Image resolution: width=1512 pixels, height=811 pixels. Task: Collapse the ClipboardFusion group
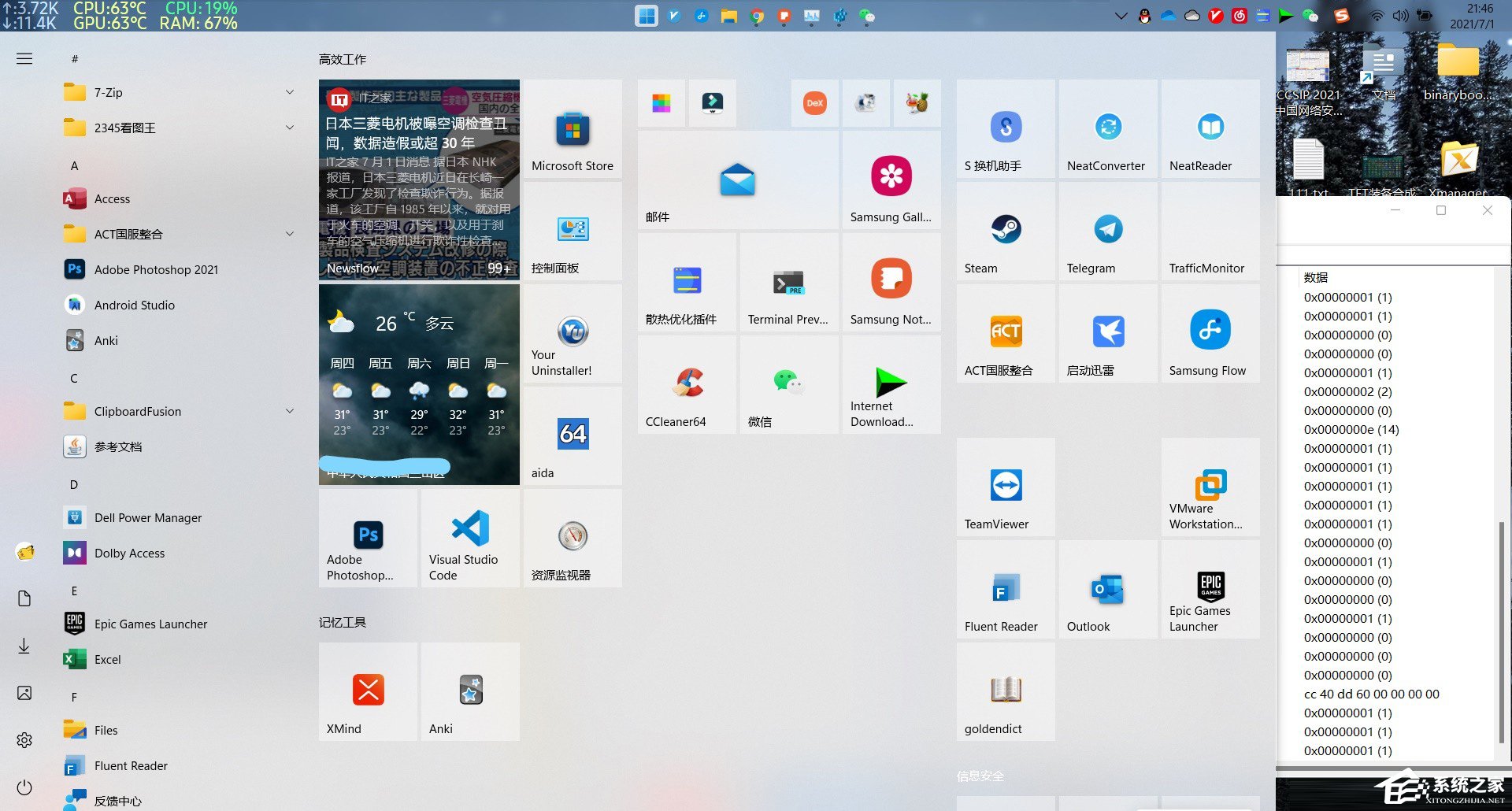(289, 410)
